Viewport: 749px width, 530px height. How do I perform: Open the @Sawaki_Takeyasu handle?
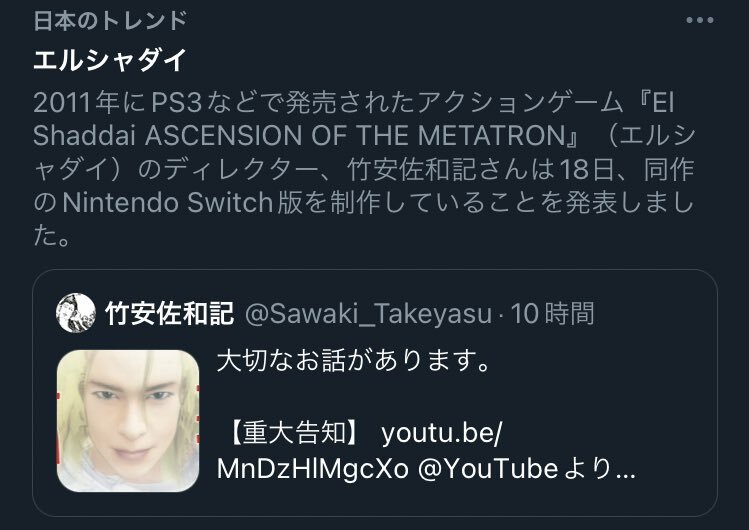tap(368, 314)
